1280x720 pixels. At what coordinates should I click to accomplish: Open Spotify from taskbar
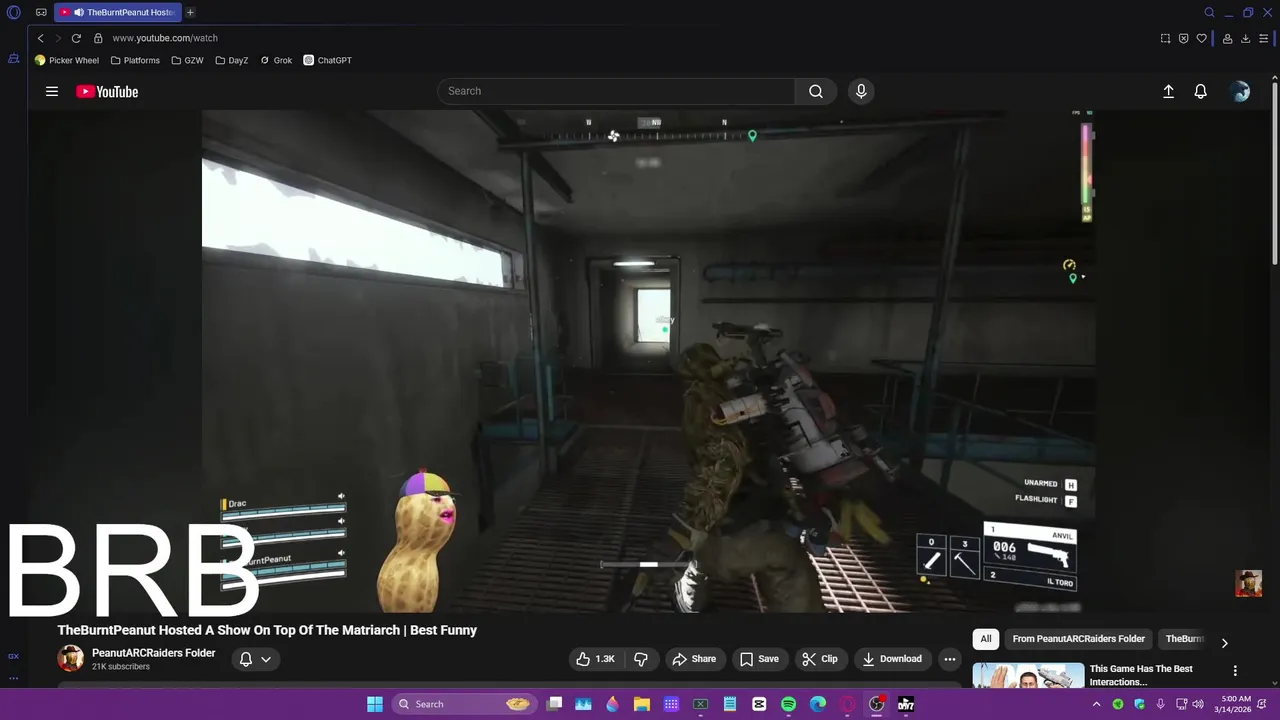tap(788, 704)
